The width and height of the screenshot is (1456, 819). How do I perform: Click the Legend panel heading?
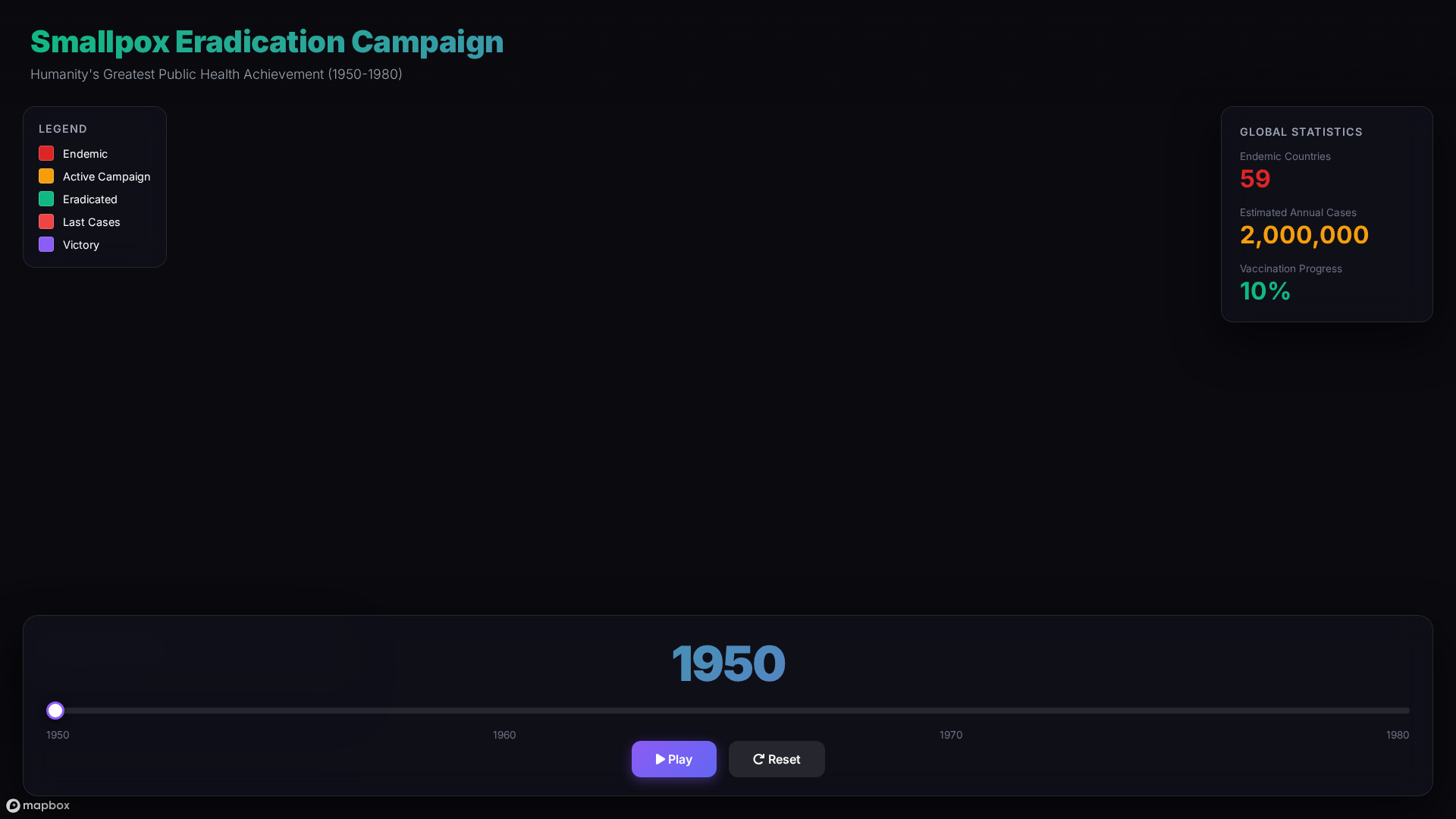coord(63,129)
